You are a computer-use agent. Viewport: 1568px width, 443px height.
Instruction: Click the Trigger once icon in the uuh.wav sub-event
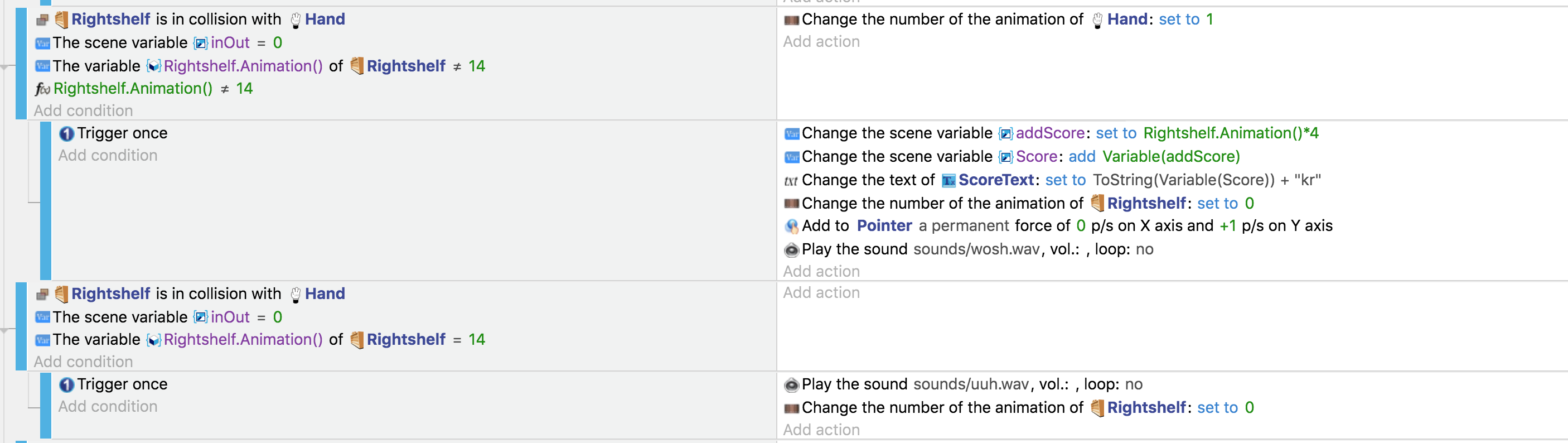(66, 385)
